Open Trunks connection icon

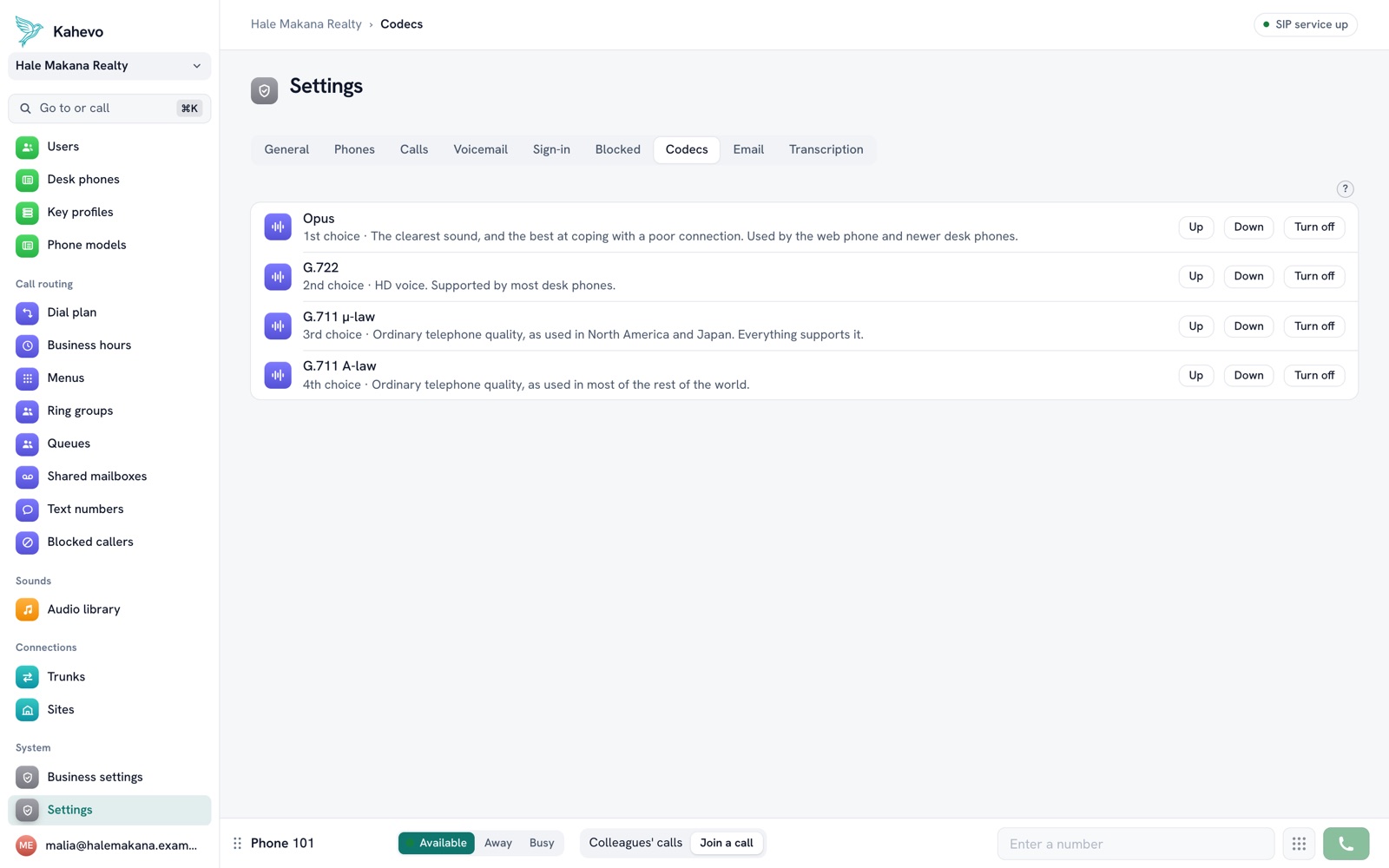(27, 677)
